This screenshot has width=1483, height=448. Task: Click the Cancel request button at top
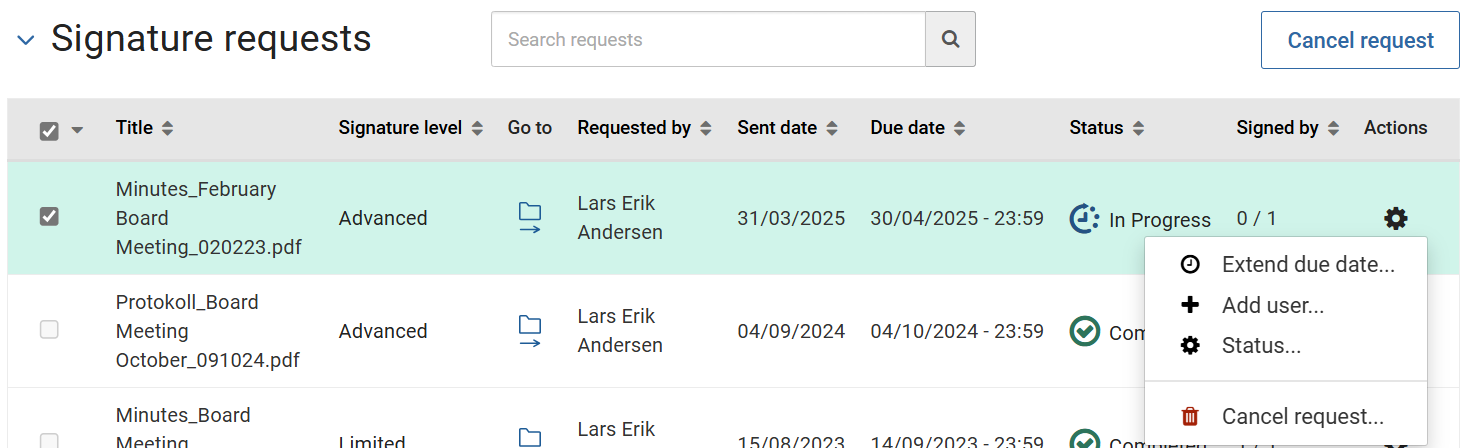coord(1360,40)
